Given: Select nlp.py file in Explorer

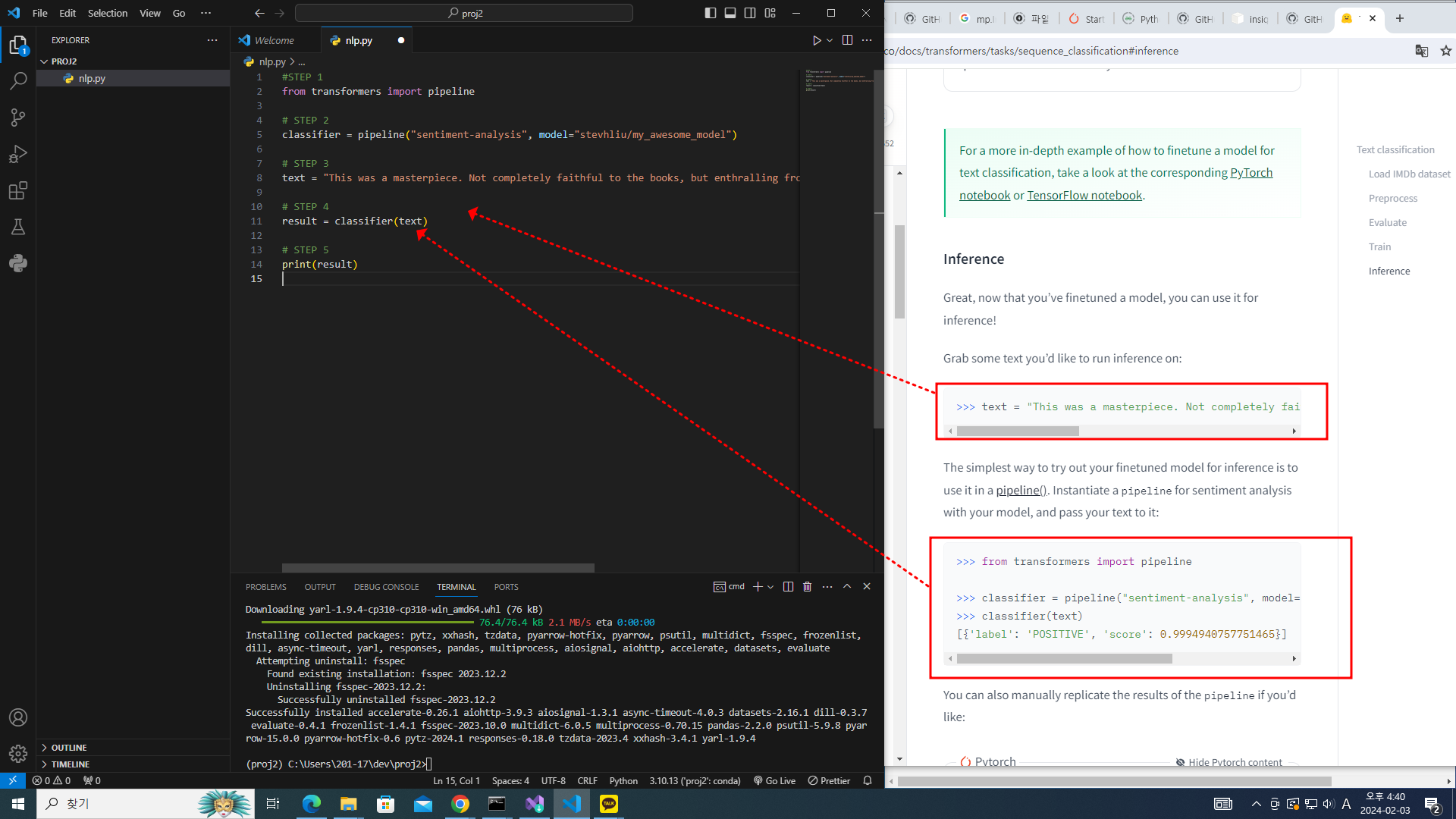Looking at the screenshot, I should [92, 78].
